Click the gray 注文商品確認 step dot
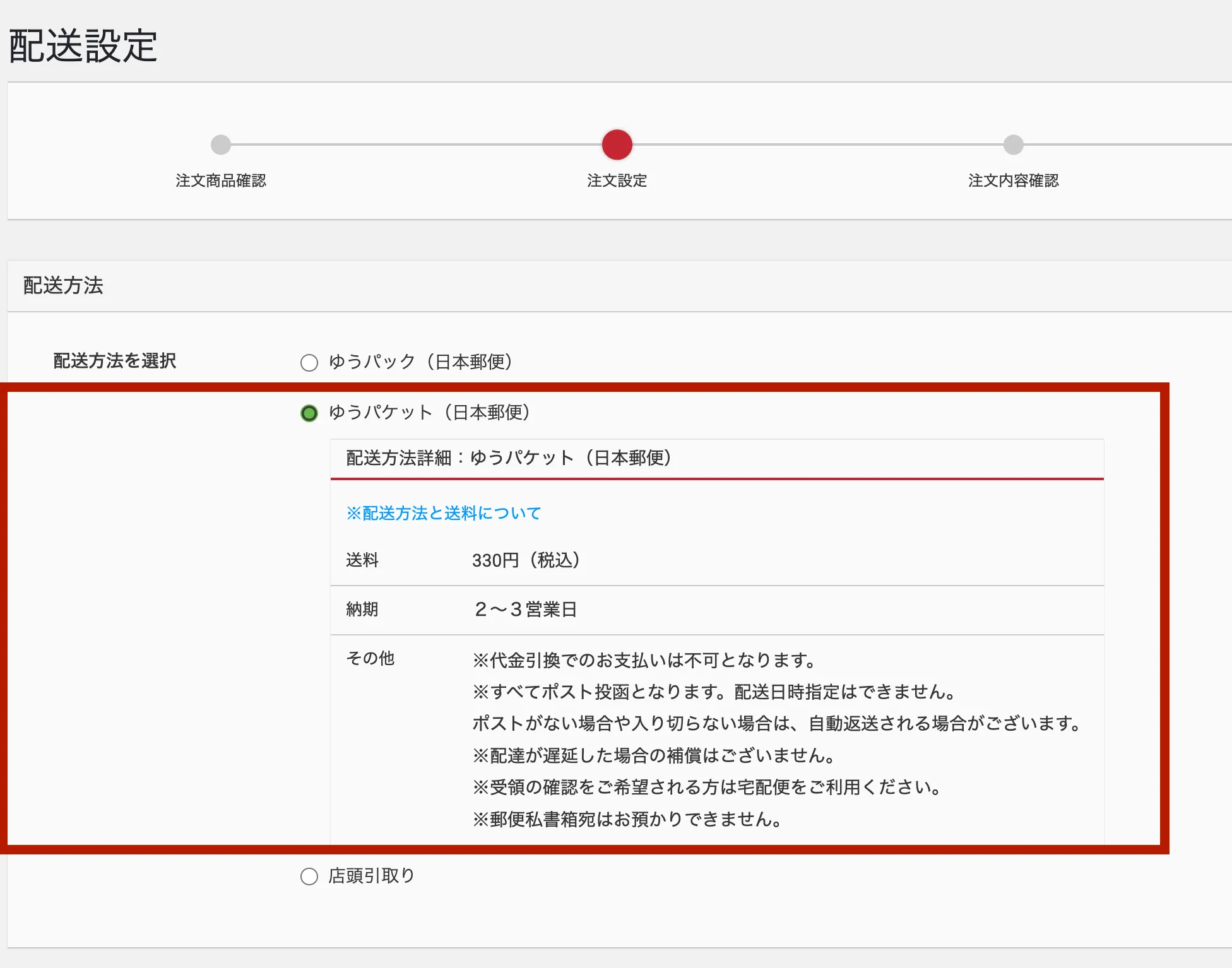The width and height of the screenshot is (1232, 968). point(221,145)
